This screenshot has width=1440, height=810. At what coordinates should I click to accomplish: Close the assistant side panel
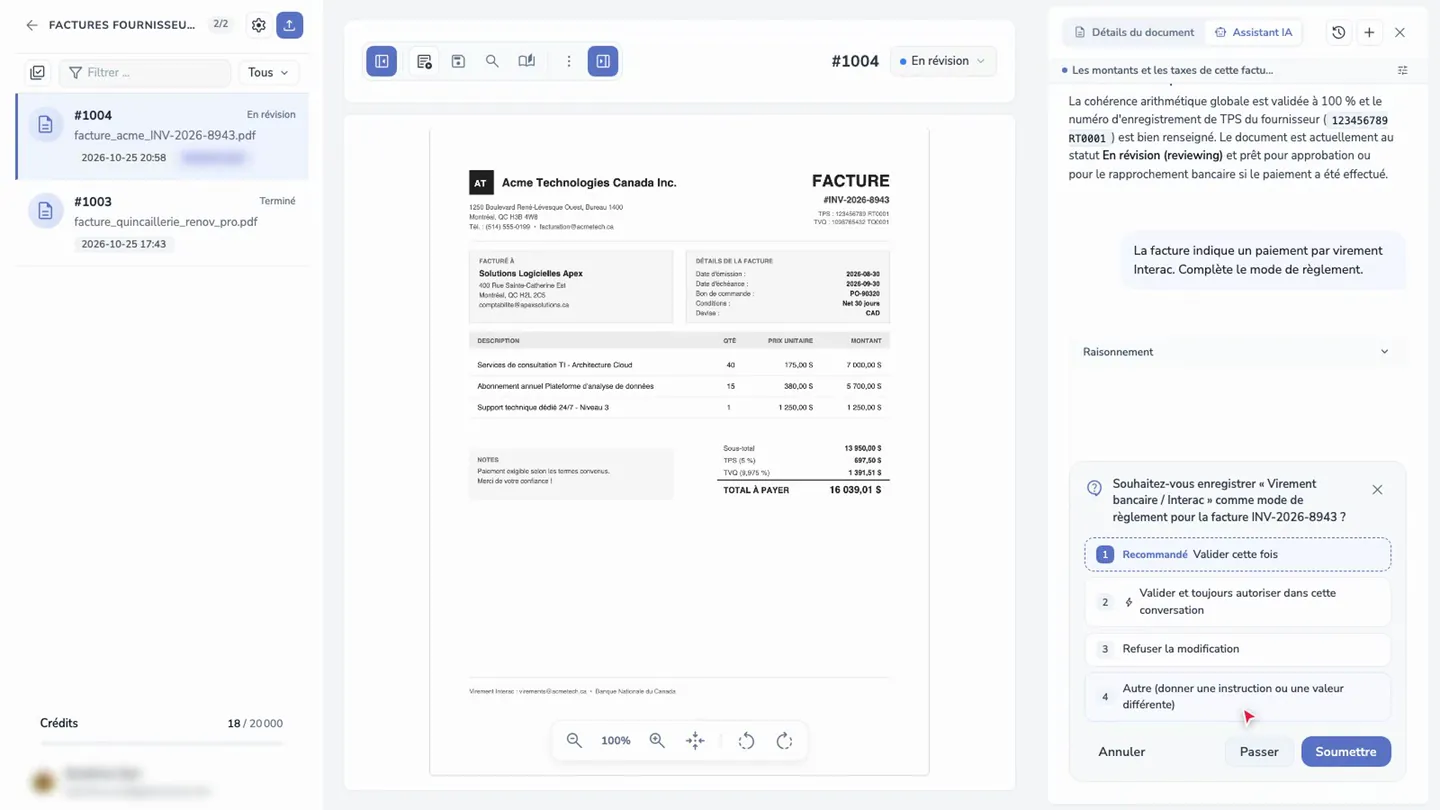point(1400,32)
